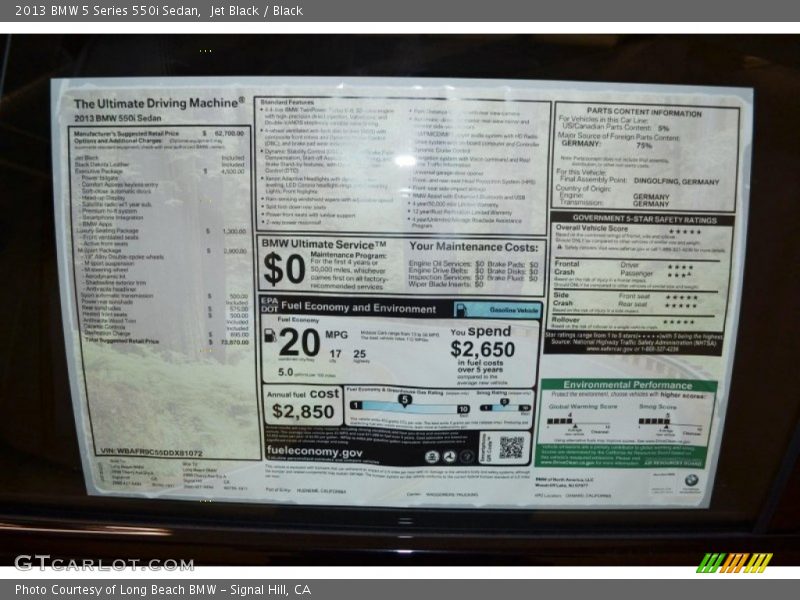800x600 pixels.
Task: Click 'Manufacturer's Suggested Retail Price' line
Action: [159, 134]
